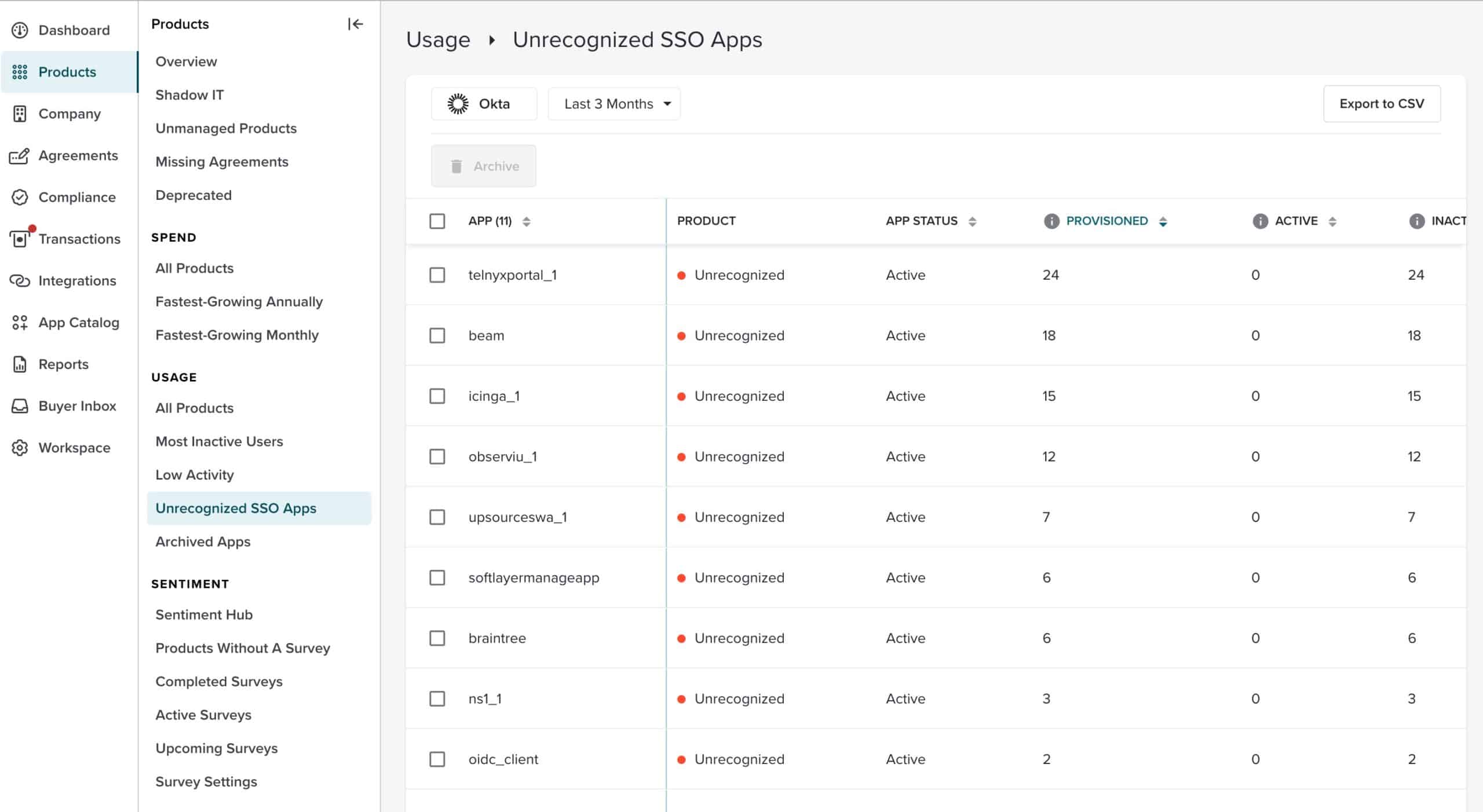Viewport: 1483px width, 812px height.
Task: Click the Okta integration button
Action: 484,104
